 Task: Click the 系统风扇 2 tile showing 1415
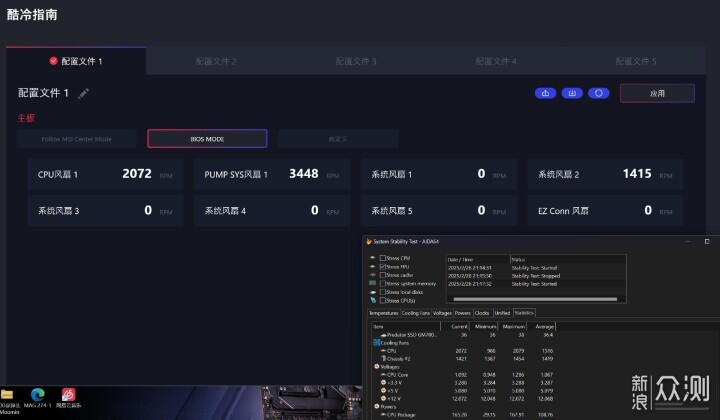(605, 174)
